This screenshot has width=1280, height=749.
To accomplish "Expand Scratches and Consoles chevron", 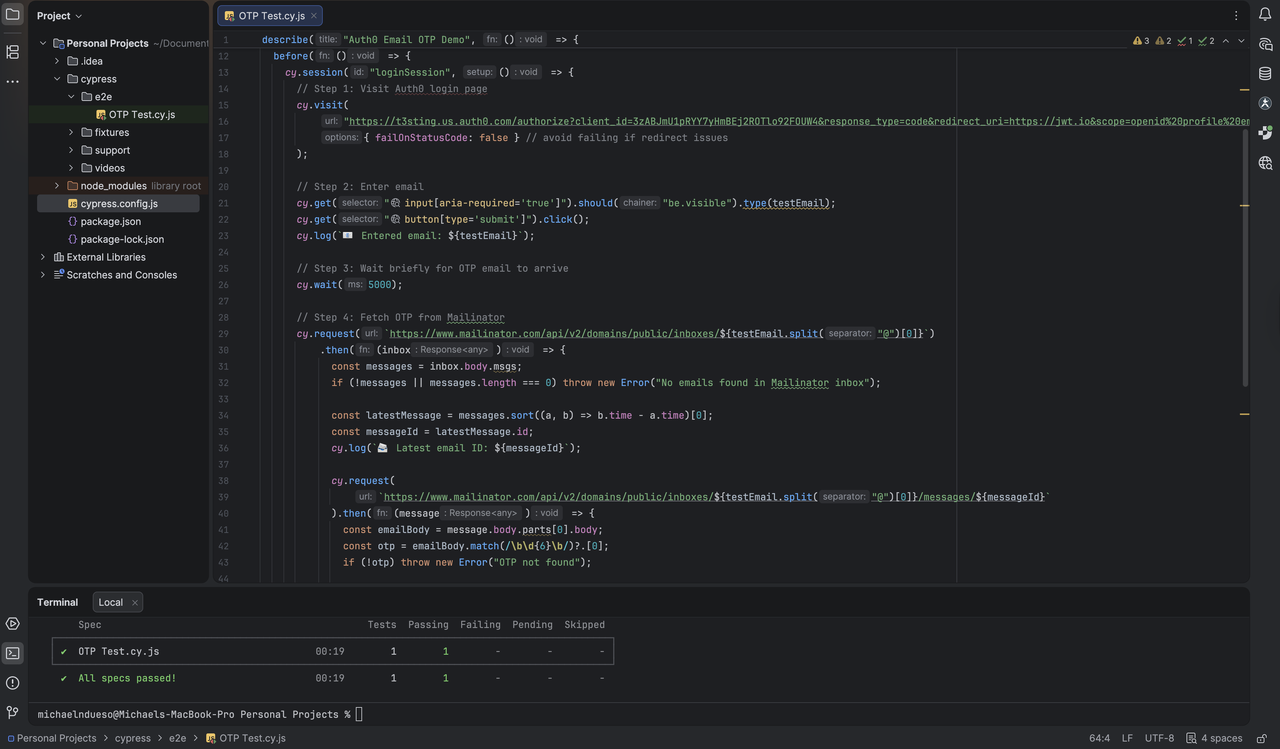I will point(43,275).
